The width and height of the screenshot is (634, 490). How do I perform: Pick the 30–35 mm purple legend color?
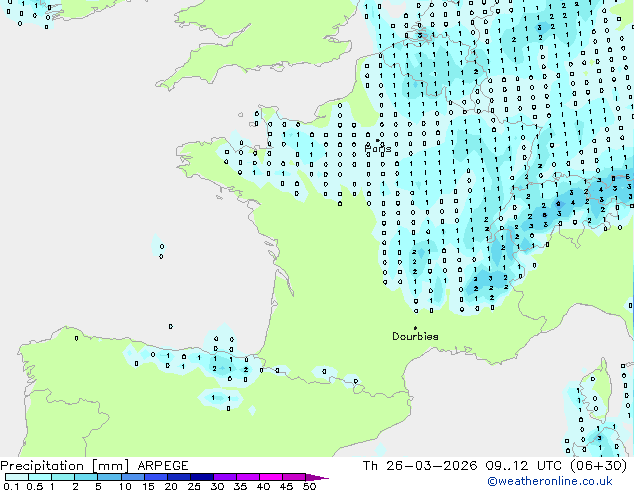pyautogui.click(x=224, y=477)
